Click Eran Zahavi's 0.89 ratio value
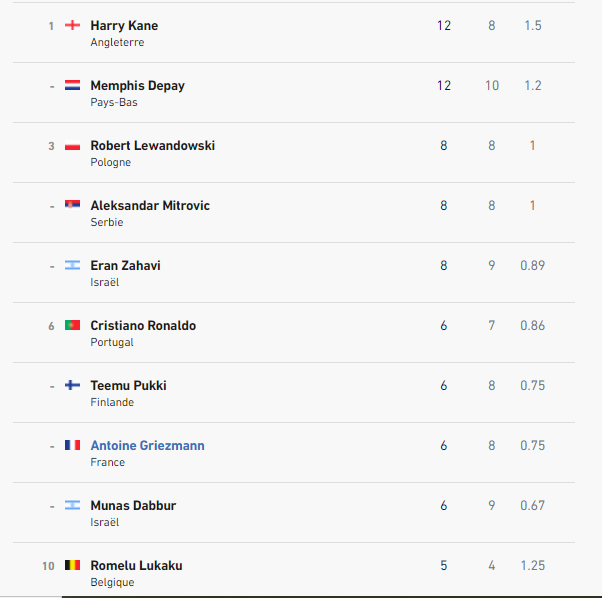 click(532, 265)
